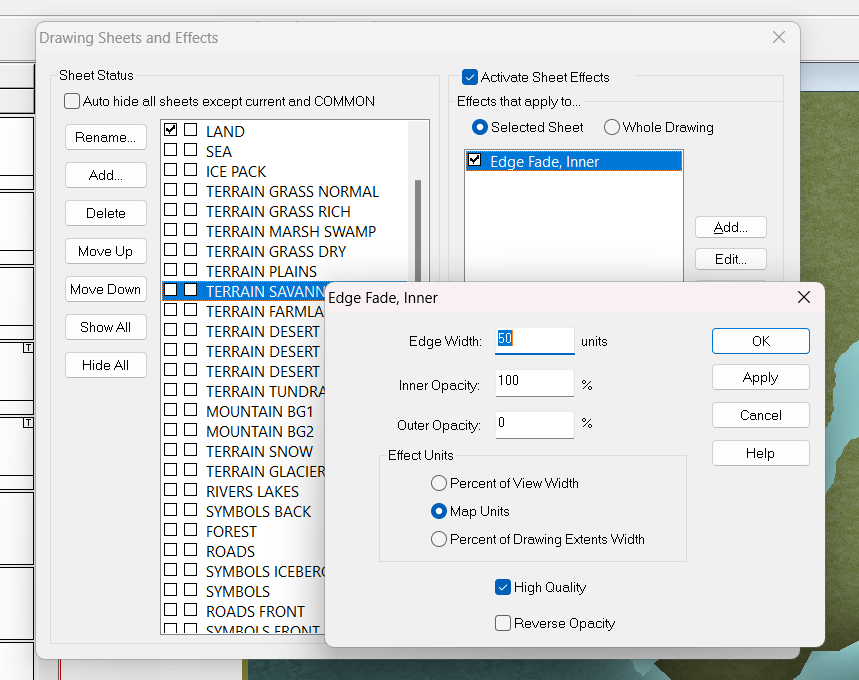Click the Apply button
The width and height of the screenshot is (859, 680).
760,378
